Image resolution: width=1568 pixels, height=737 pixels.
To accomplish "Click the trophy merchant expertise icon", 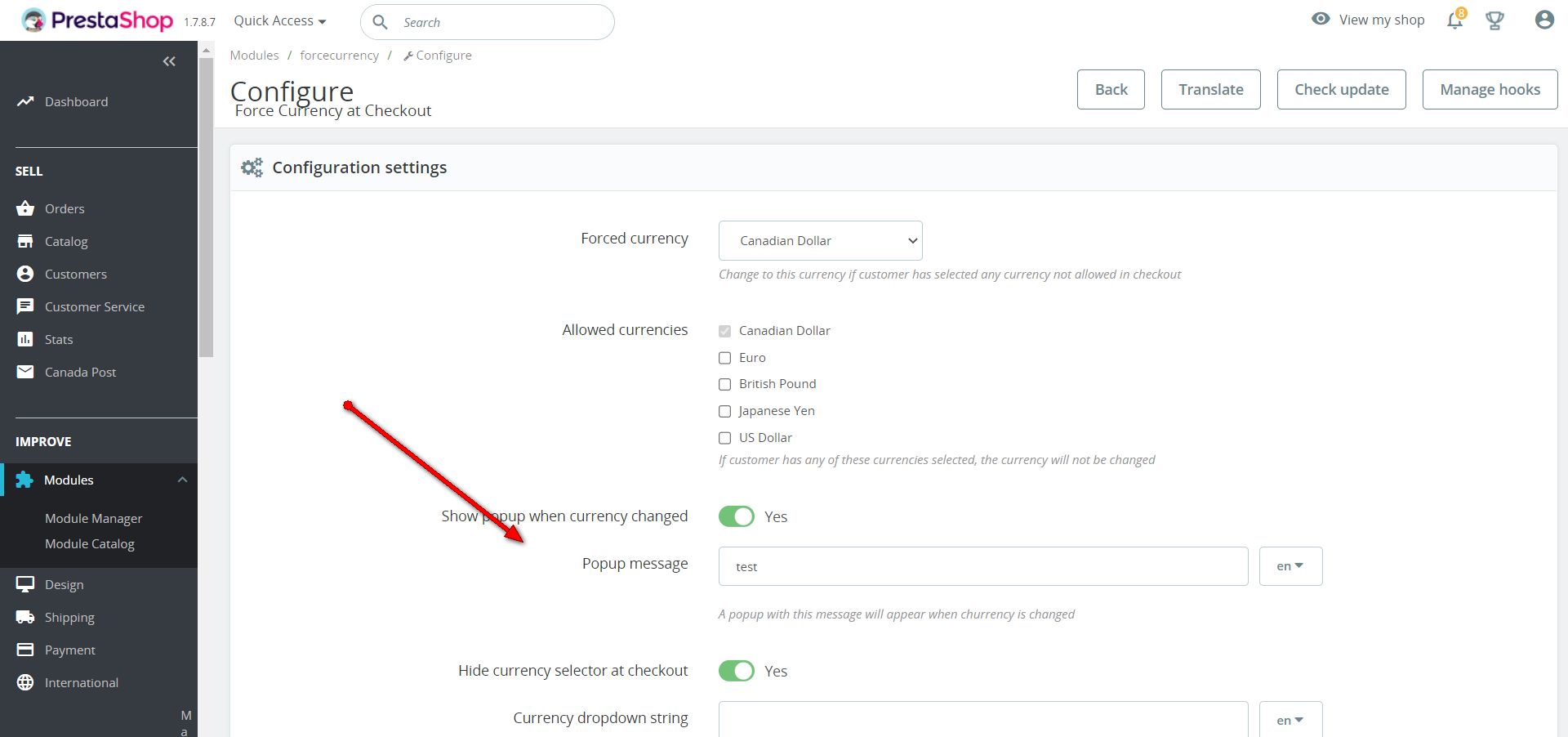I will point(1494,20).
